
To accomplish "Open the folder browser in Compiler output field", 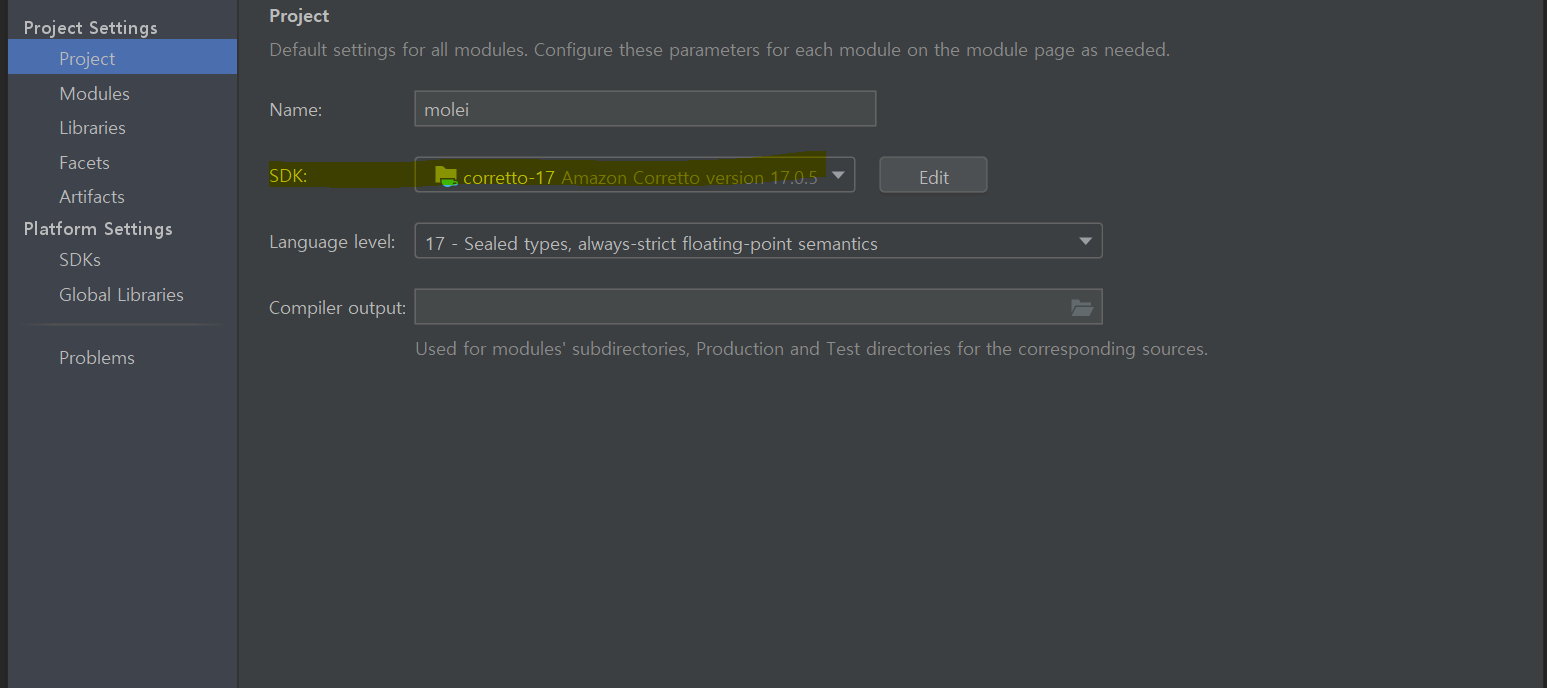I will pos(1081,307).
